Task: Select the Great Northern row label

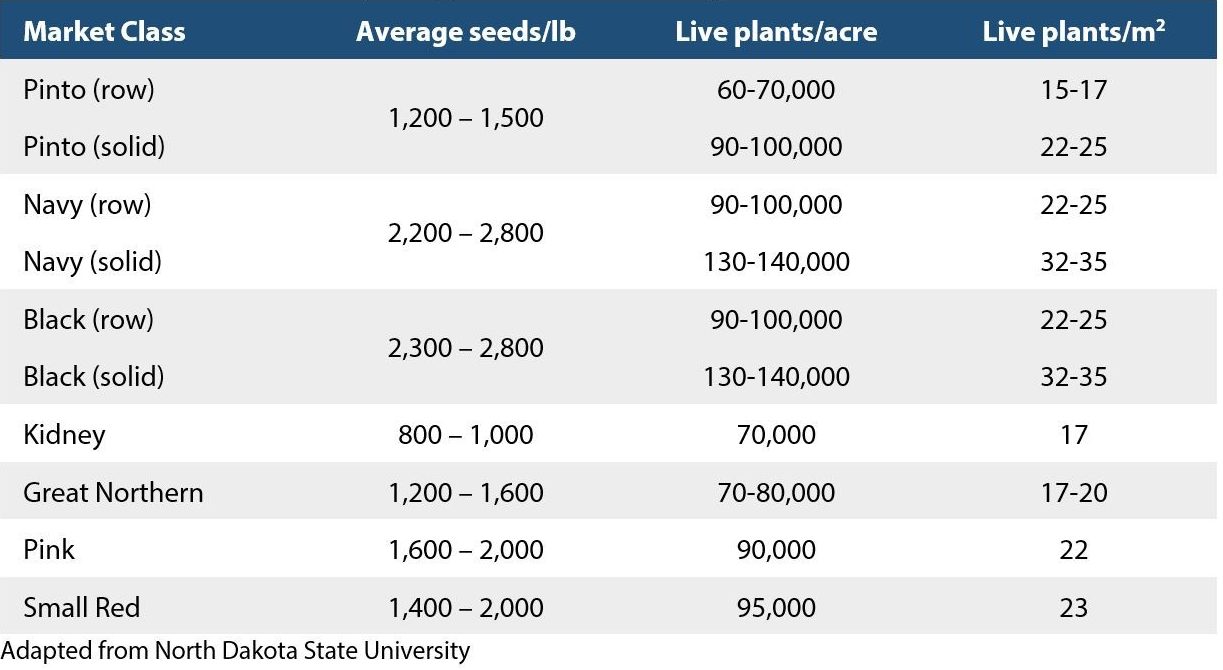Action: 113,493
